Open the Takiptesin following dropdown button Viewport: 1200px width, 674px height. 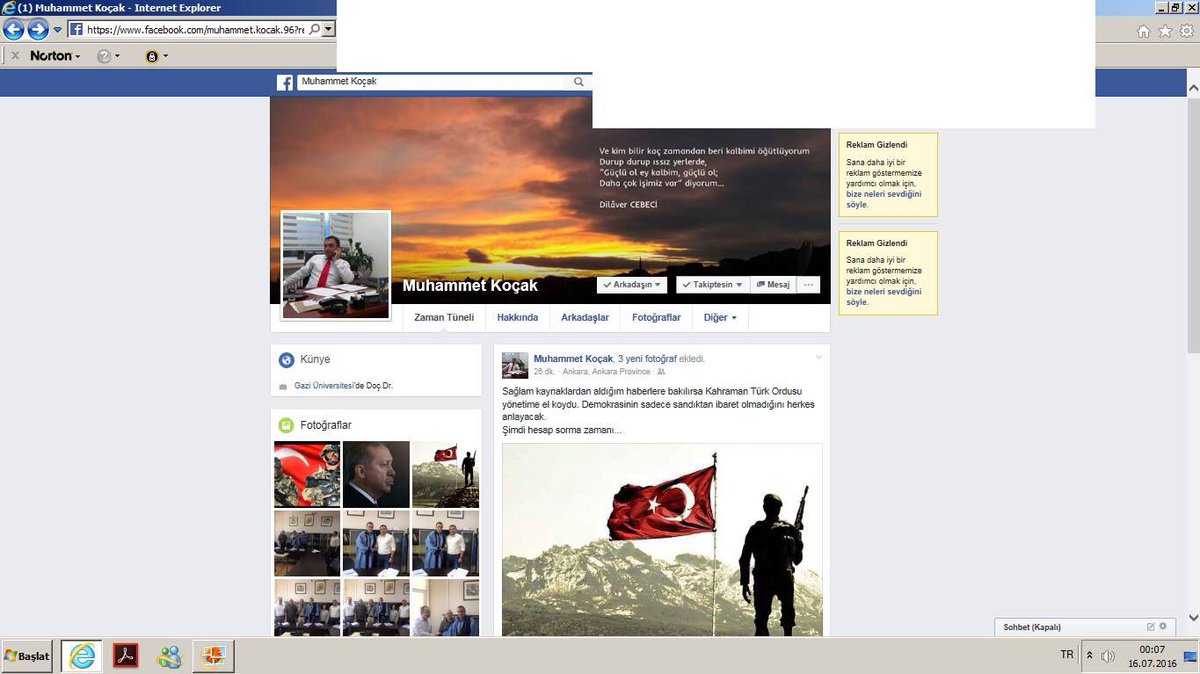[712, 285]
